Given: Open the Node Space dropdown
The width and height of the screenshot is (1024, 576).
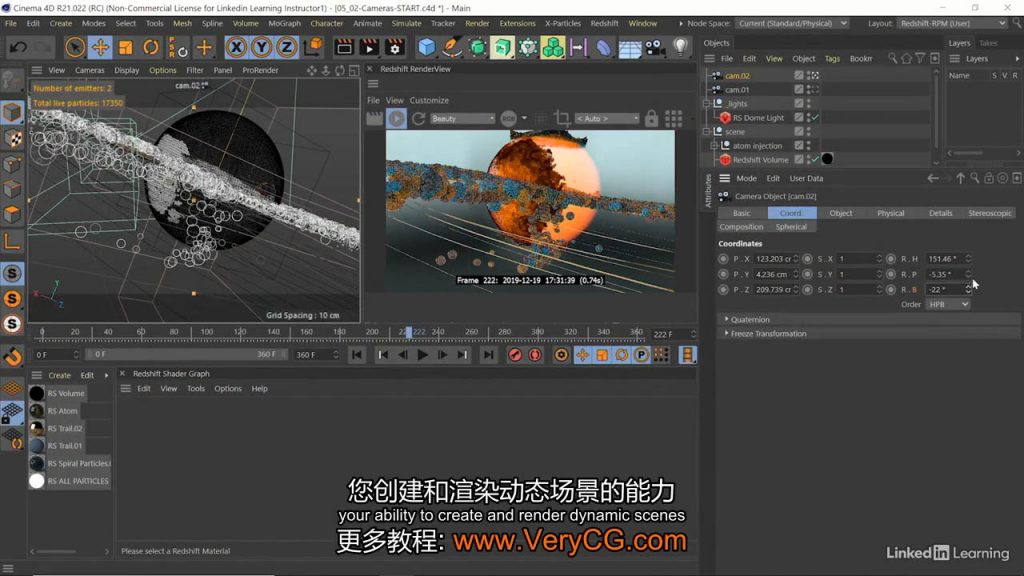Looking at the screenshot, I should coord(793,24).
